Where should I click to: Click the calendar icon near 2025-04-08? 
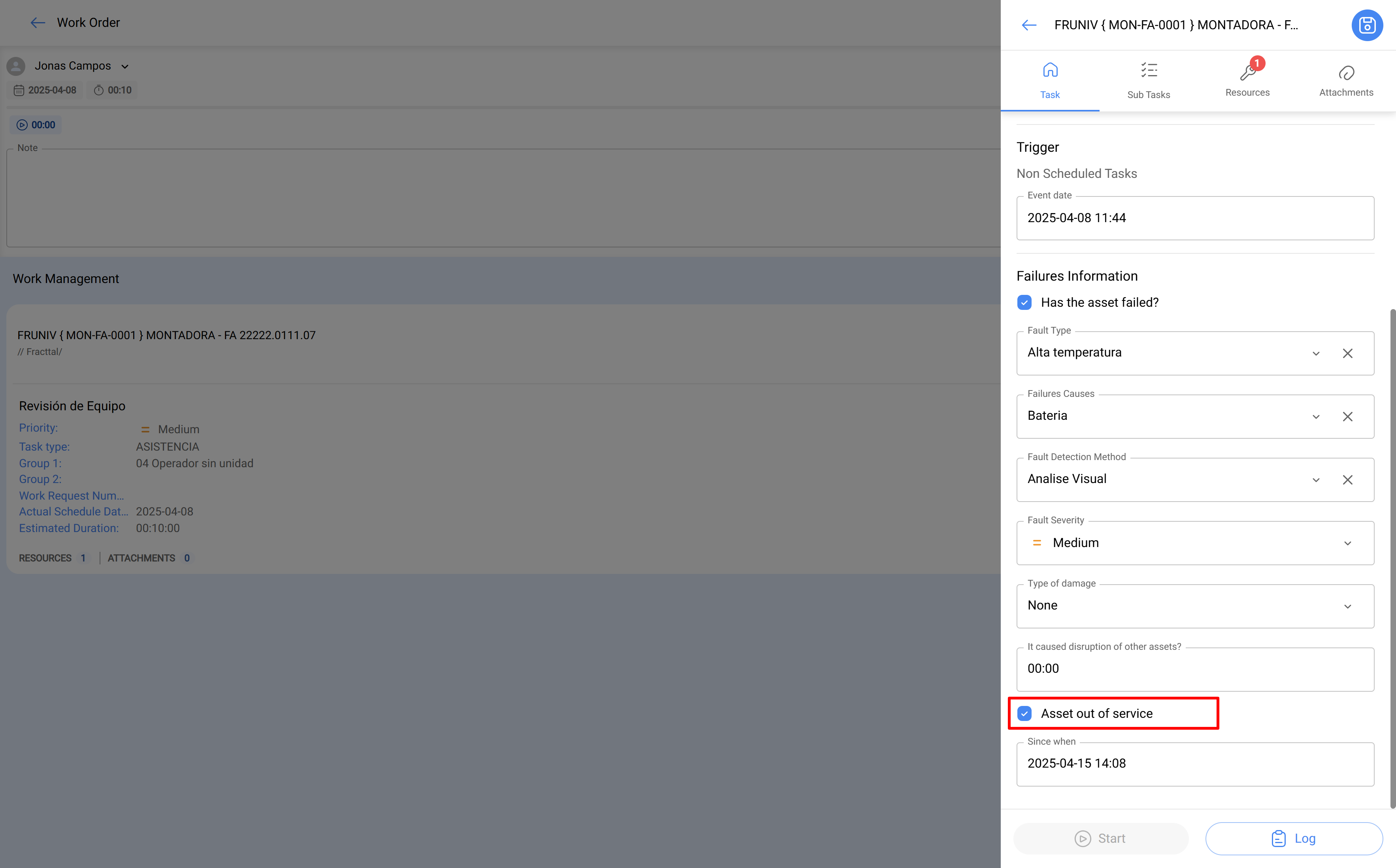[19, 90]
